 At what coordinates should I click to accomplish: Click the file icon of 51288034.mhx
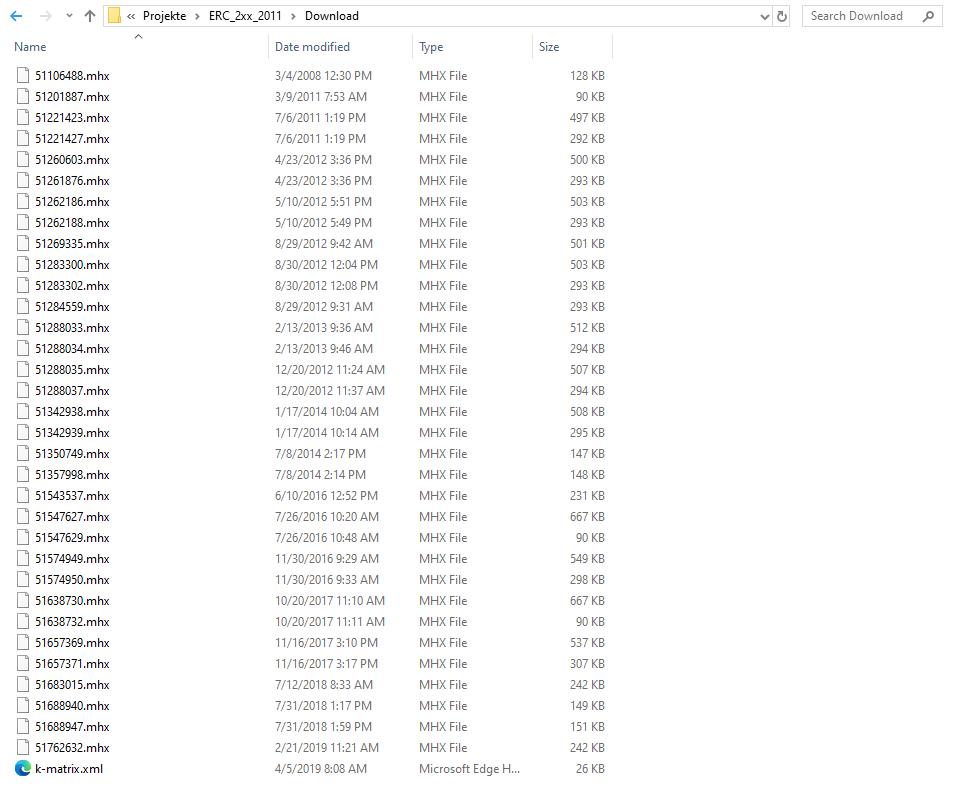coord(23,349)
